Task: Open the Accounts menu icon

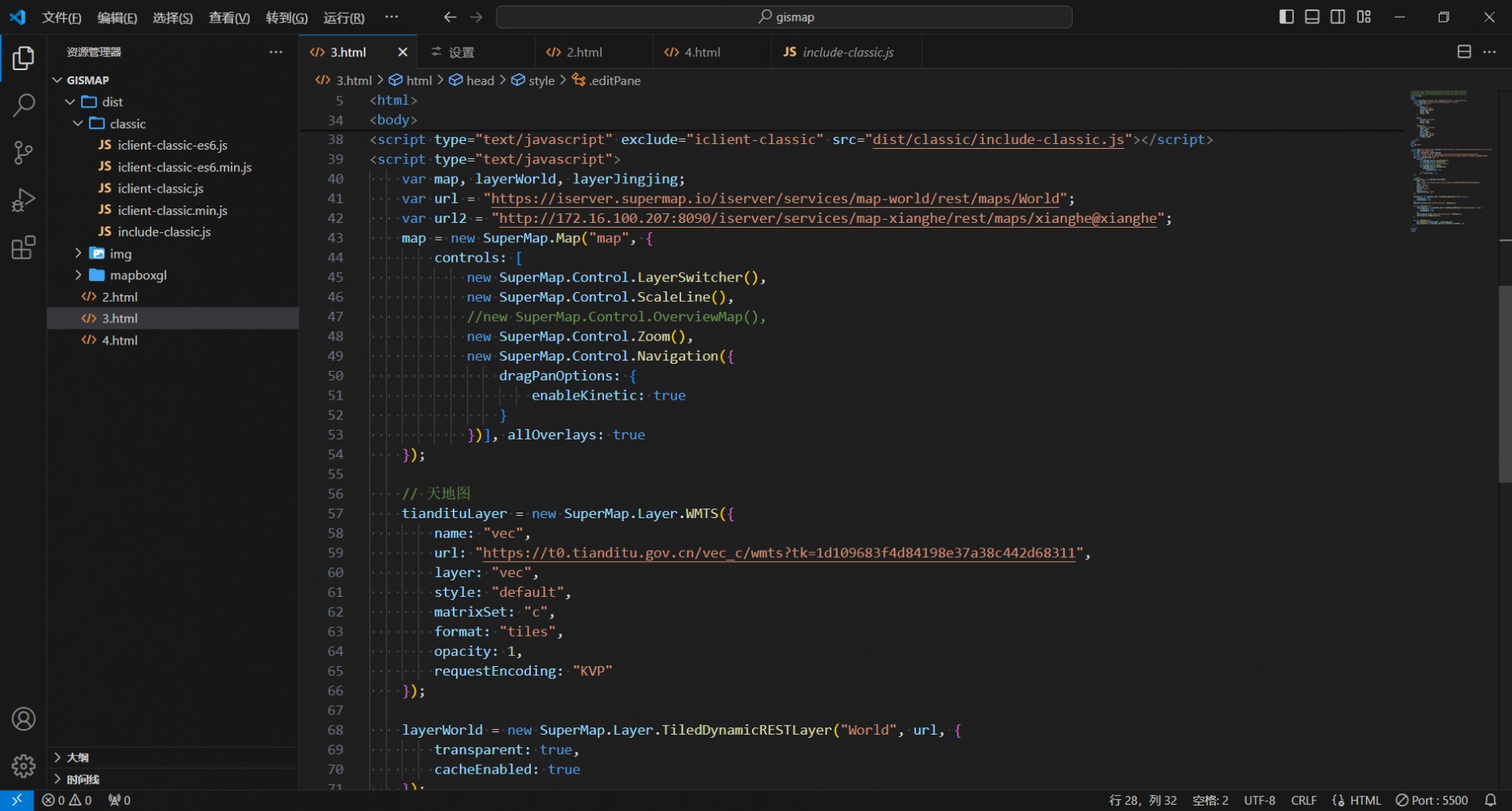Action: [23, 719]
